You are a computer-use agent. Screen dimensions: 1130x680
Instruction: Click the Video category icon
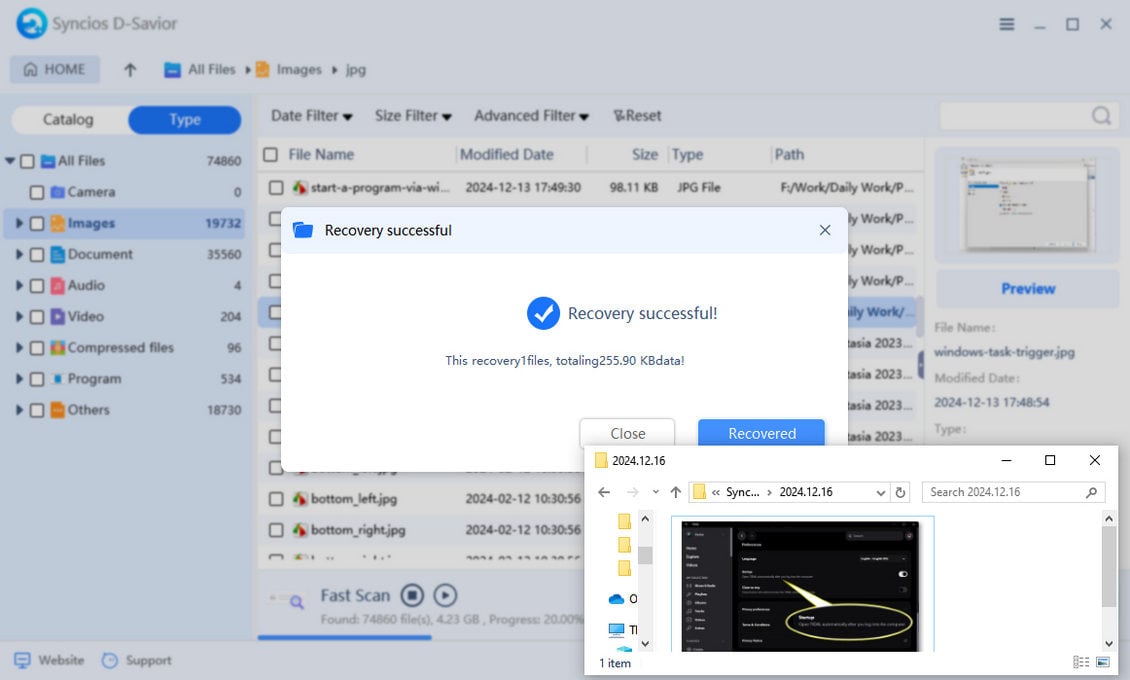58,317
